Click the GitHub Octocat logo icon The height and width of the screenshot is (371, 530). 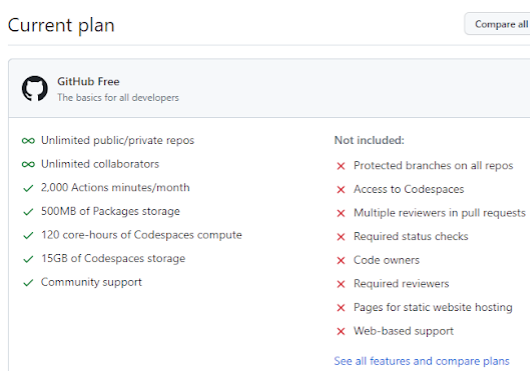35,89
